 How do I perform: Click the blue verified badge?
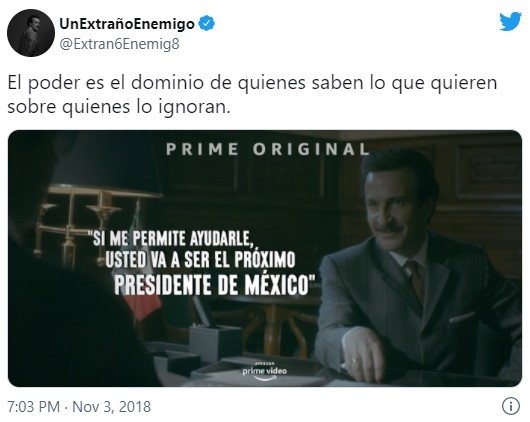[206, 24]
